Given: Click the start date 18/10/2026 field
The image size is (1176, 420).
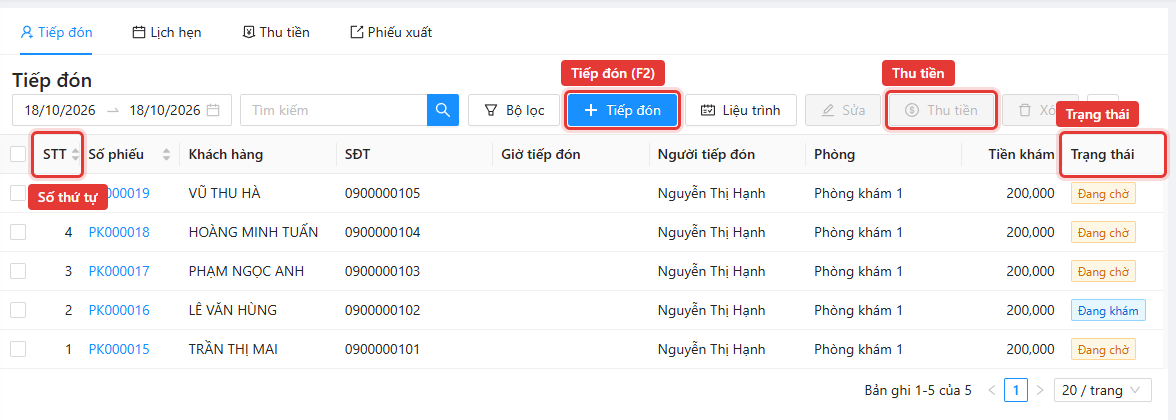Looking at the screenshot, I should (x=60, y=110).
